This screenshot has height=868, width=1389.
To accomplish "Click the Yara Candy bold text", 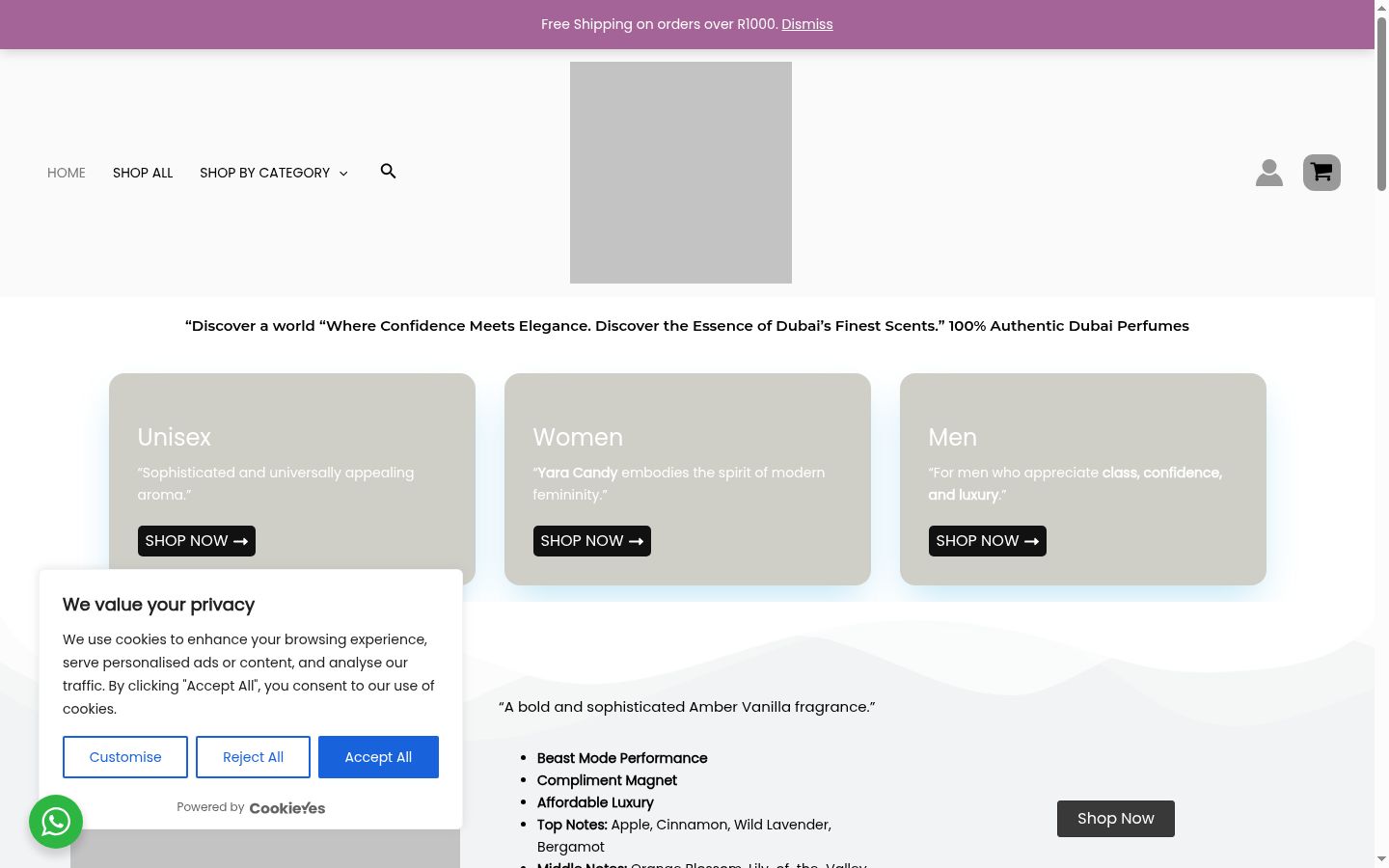I will tap(577, 473).
